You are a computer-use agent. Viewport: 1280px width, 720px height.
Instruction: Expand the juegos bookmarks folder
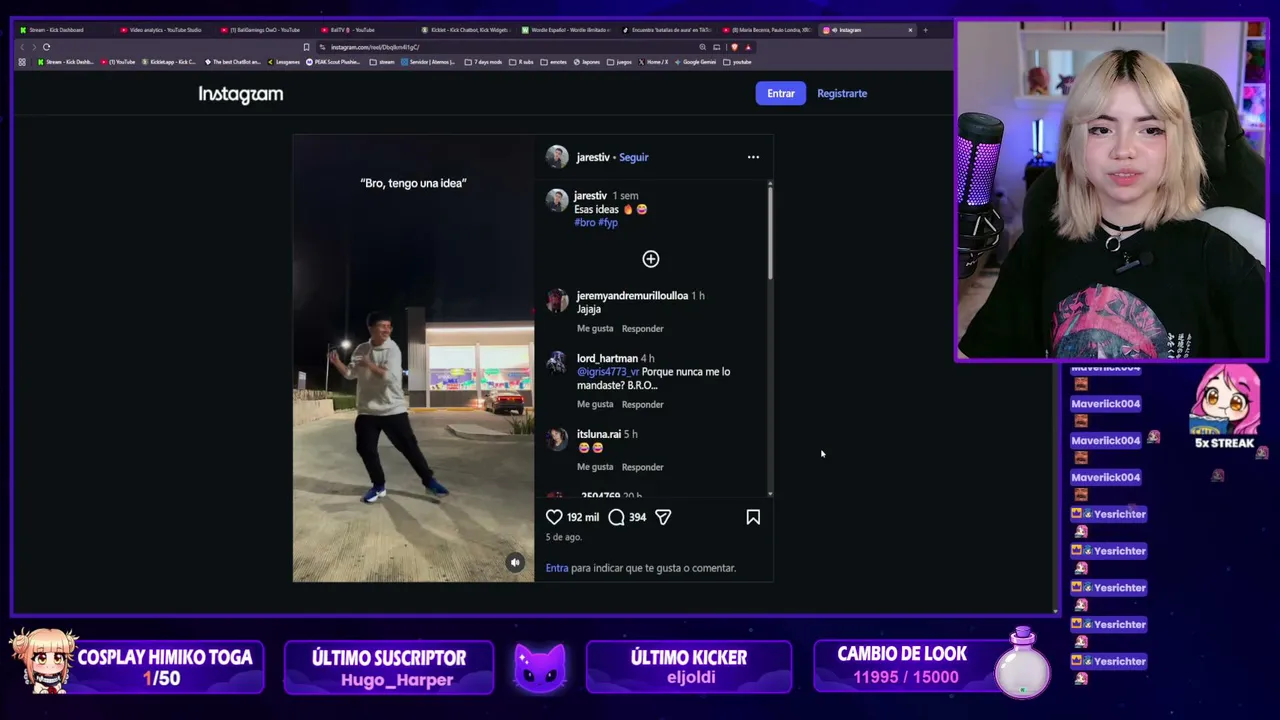620,62
